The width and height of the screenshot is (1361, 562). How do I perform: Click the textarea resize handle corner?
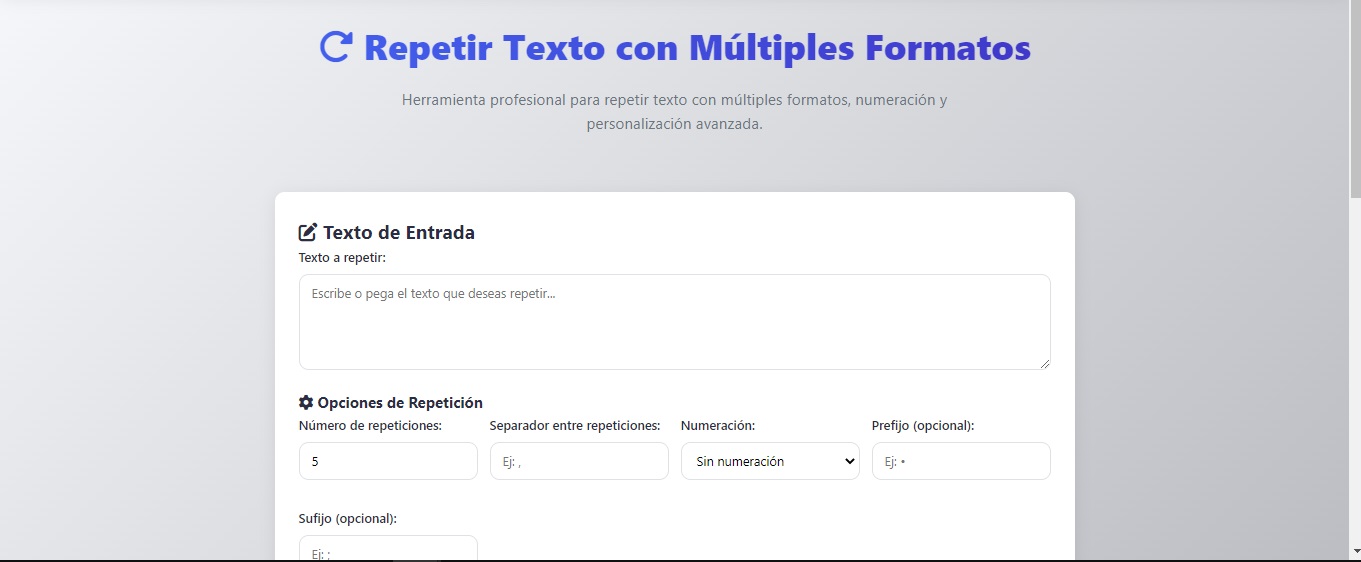coord(1044,363)
